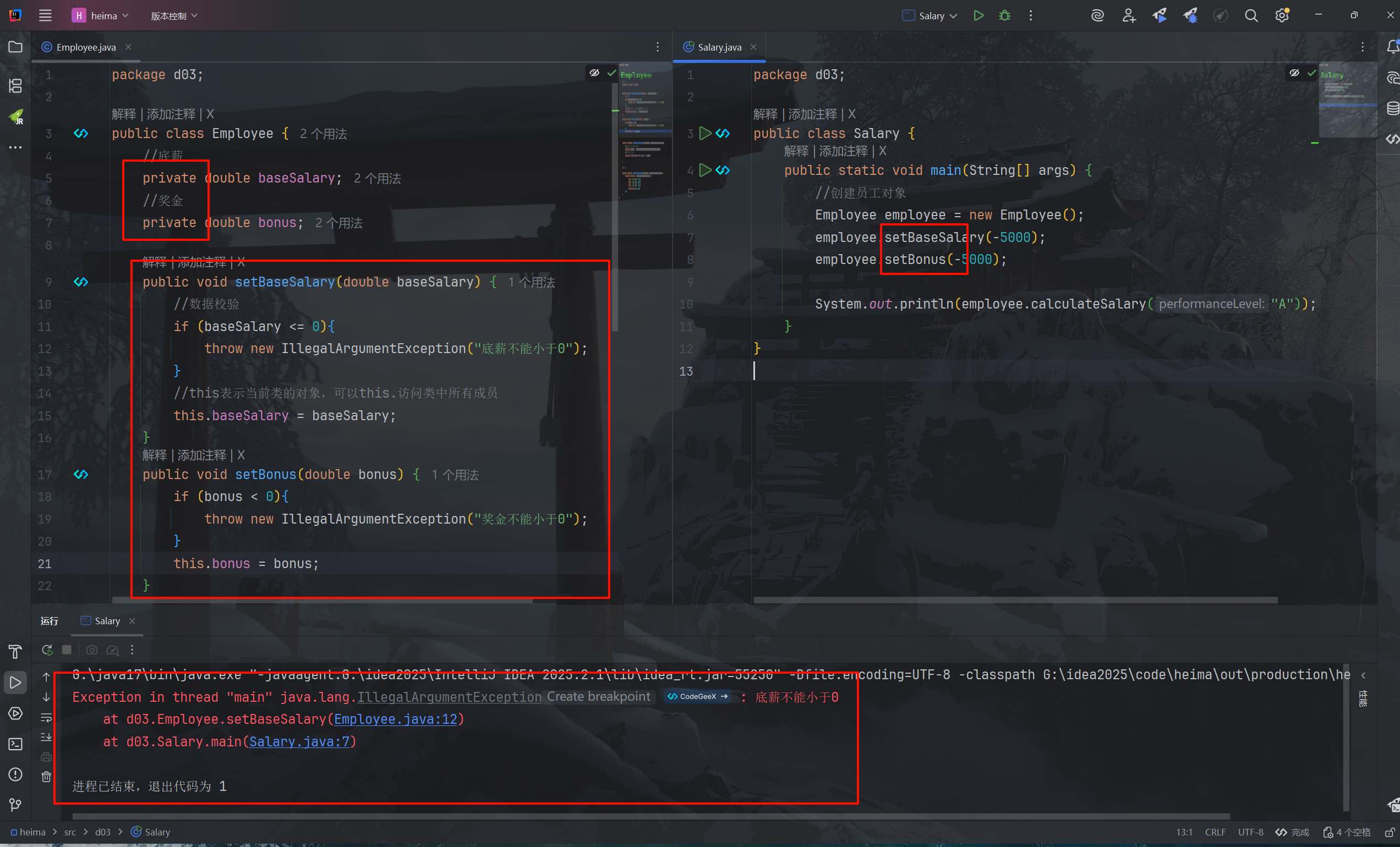Screen dimensions: 1400x847
Task: Toggle soft-wrap in run console
Action: click(47, 718)
